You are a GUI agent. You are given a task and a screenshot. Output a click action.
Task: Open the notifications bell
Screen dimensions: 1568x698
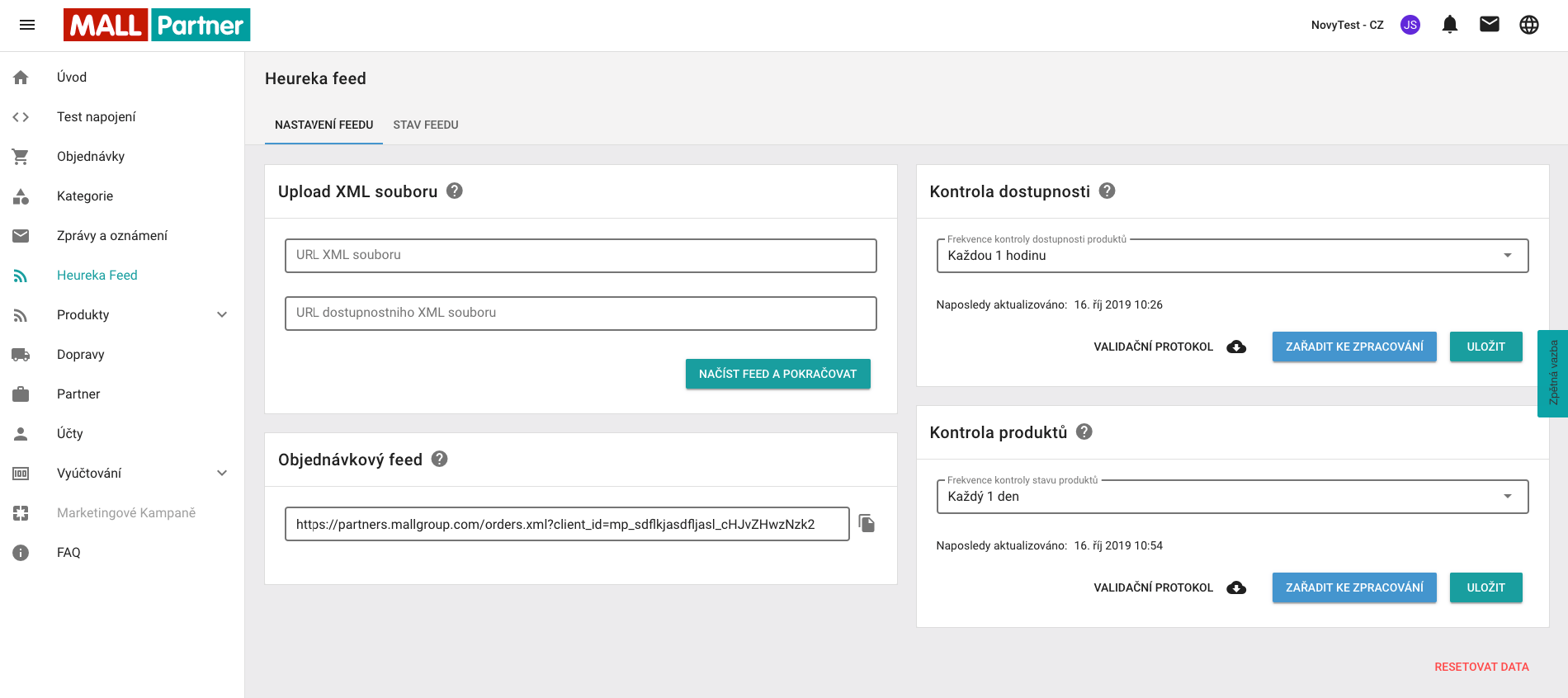point(1450,25)
